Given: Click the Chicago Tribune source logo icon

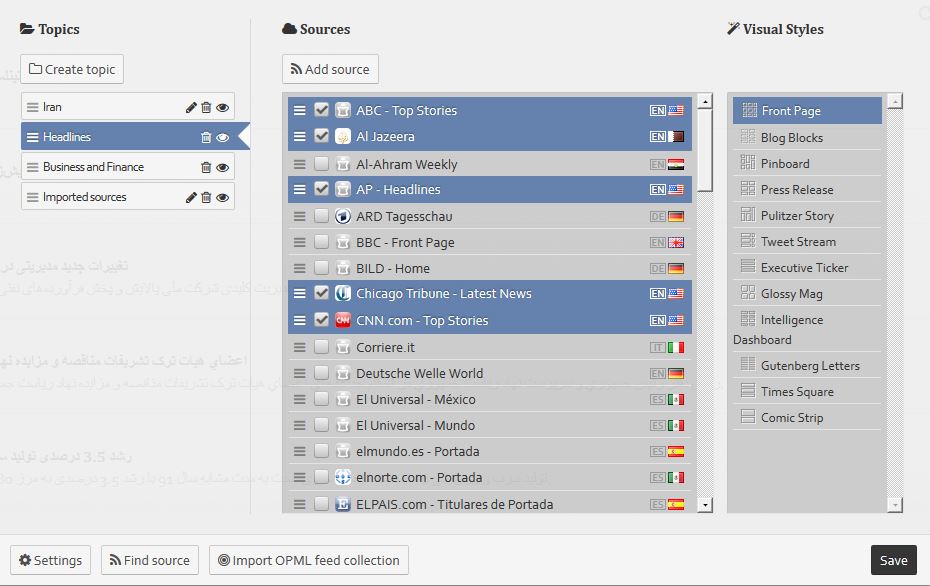Looking at the screenshot, I should click(343, 294).
